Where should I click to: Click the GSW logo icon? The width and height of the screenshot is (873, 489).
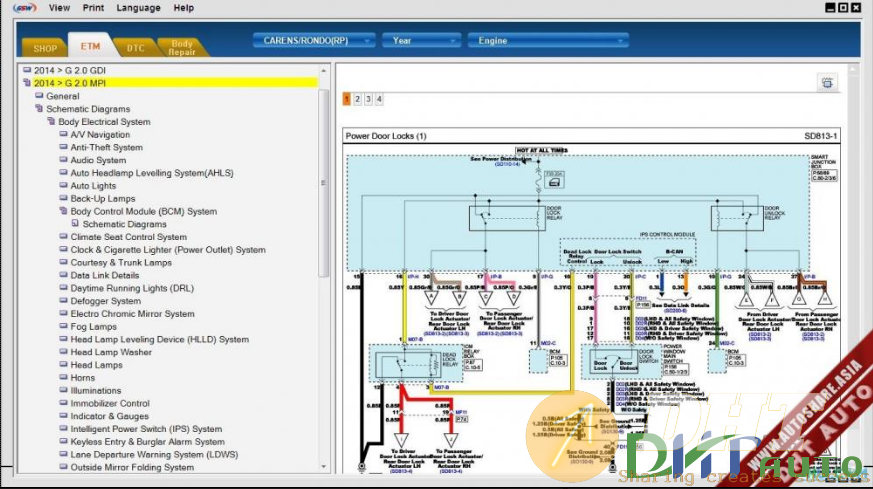point(24,8)
